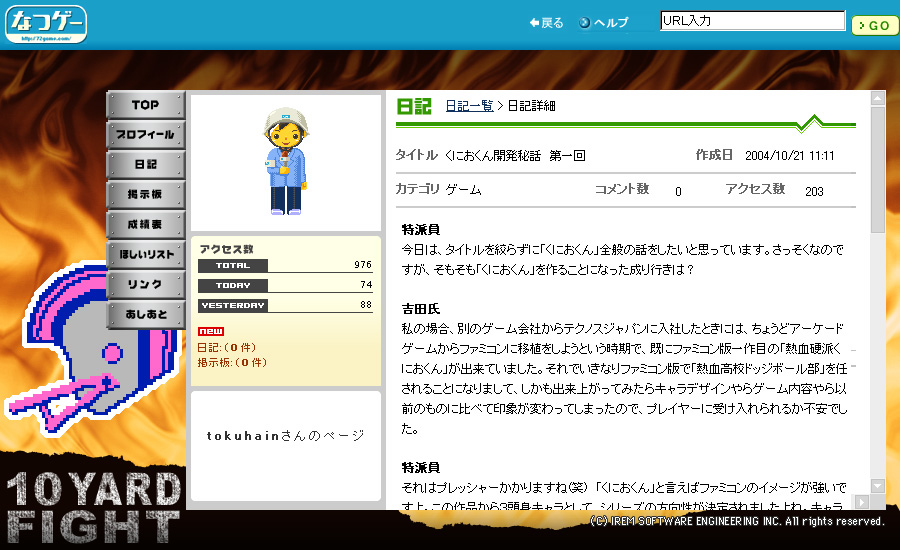Open ヘルプ help link

[604, 23]
